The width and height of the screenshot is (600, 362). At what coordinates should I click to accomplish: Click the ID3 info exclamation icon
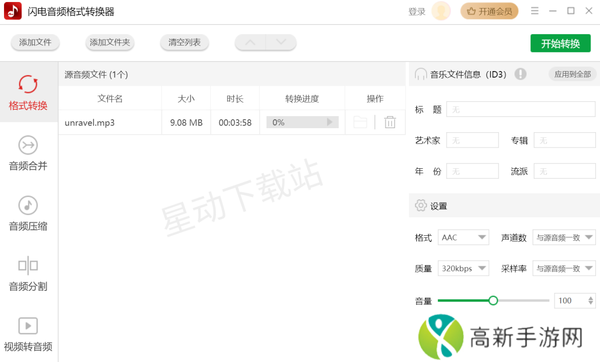[520, 73]
